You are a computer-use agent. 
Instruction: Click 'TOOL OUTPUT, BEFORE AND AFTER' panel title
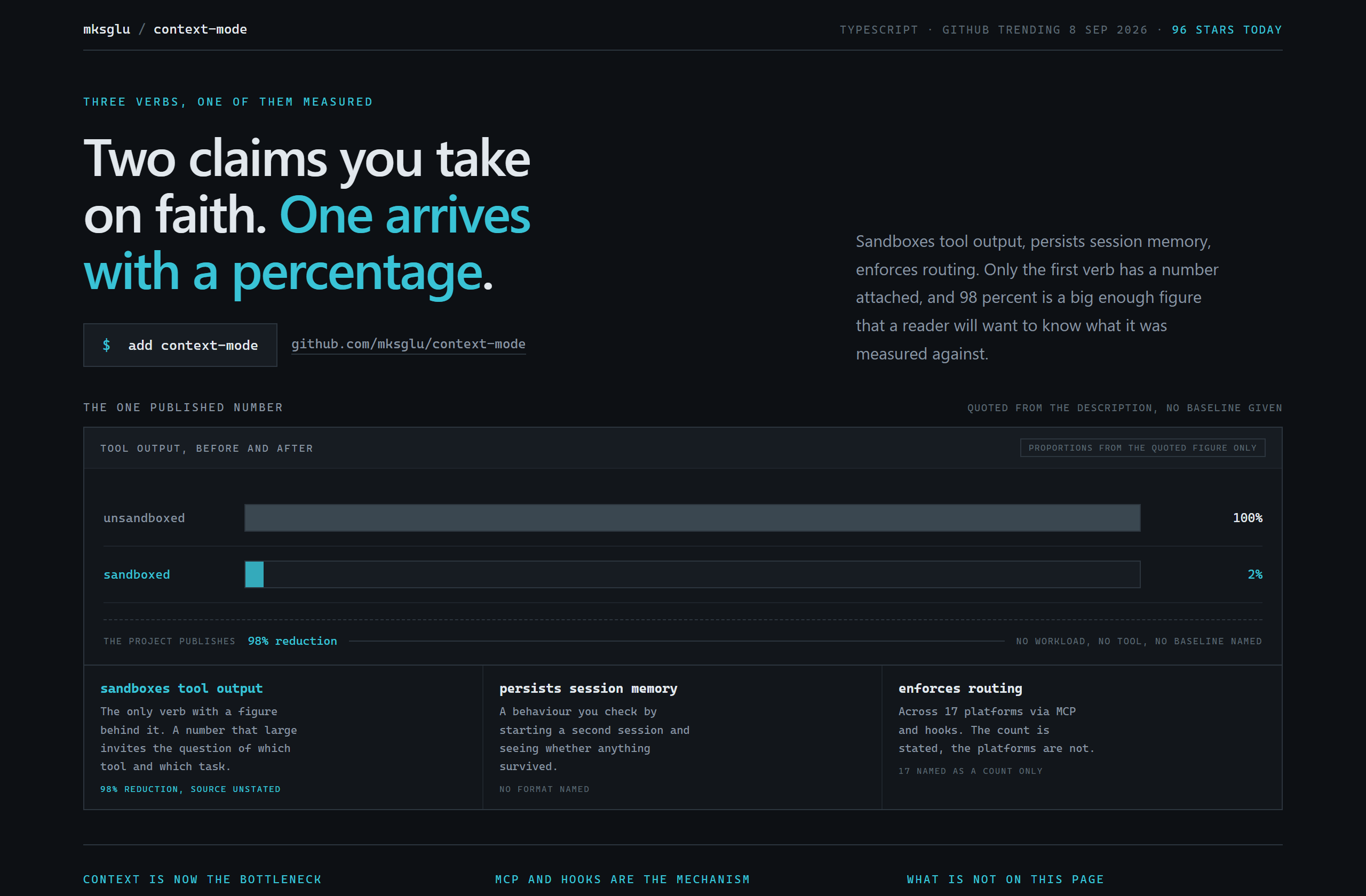[207, 449]
